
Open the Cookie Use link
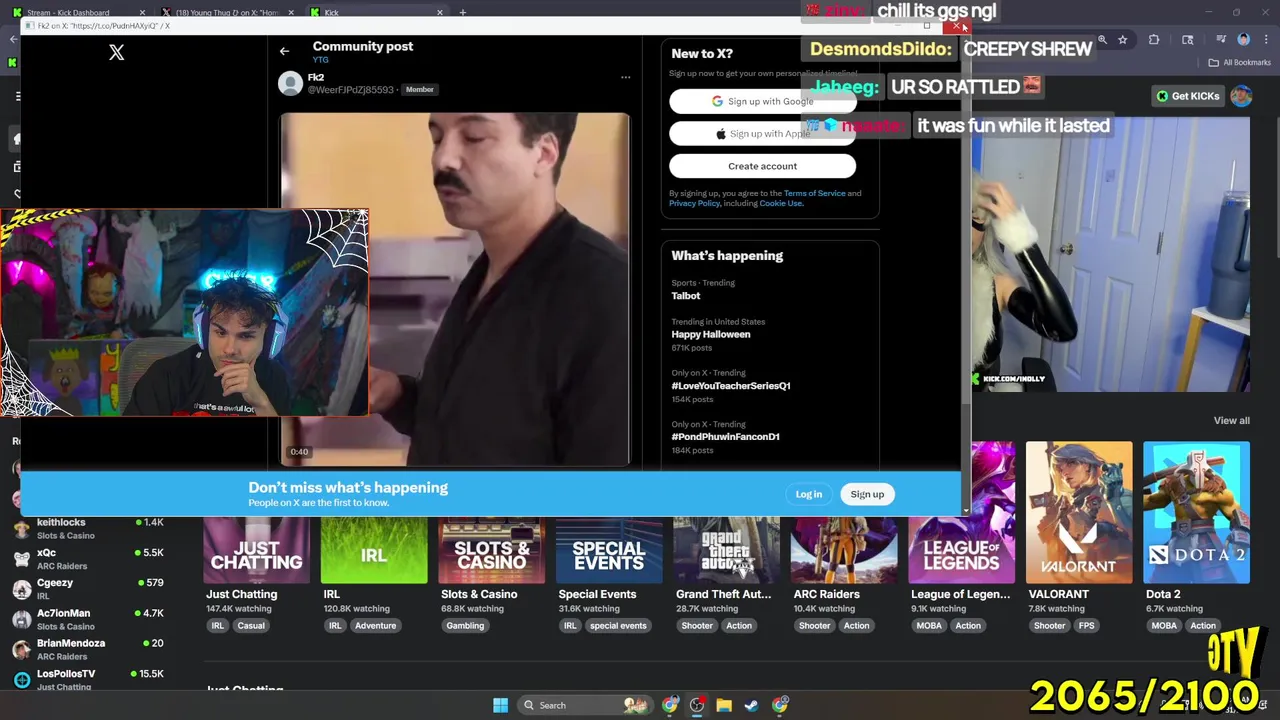(x=780, y=203)
